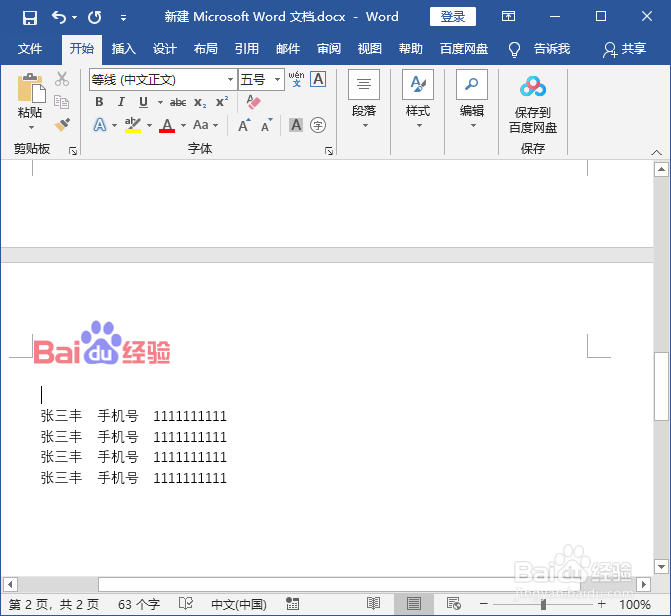Open ribbon display options

[x=508, y=17]
